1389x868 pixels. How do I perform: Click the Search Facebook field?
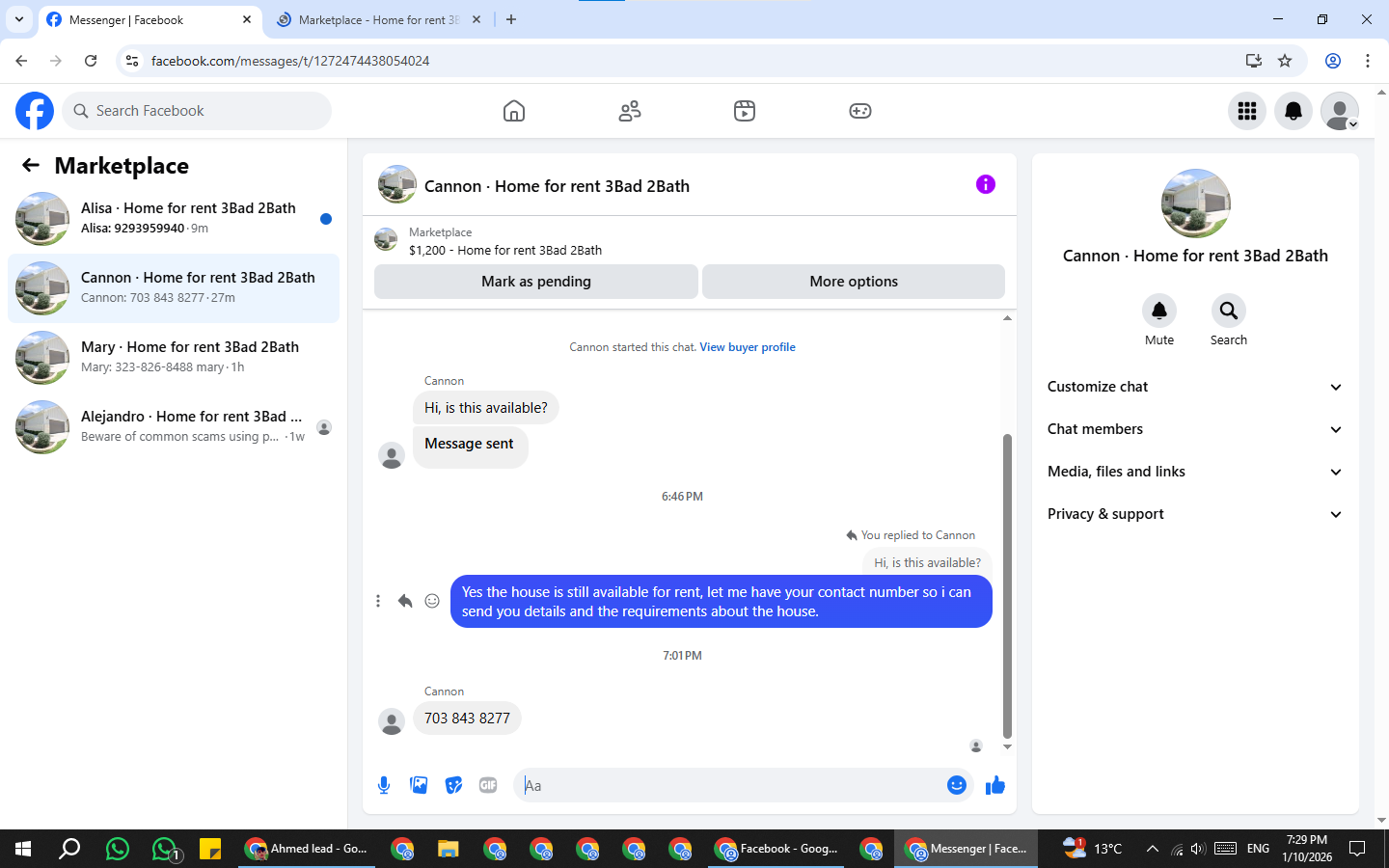tap(197, 111)
